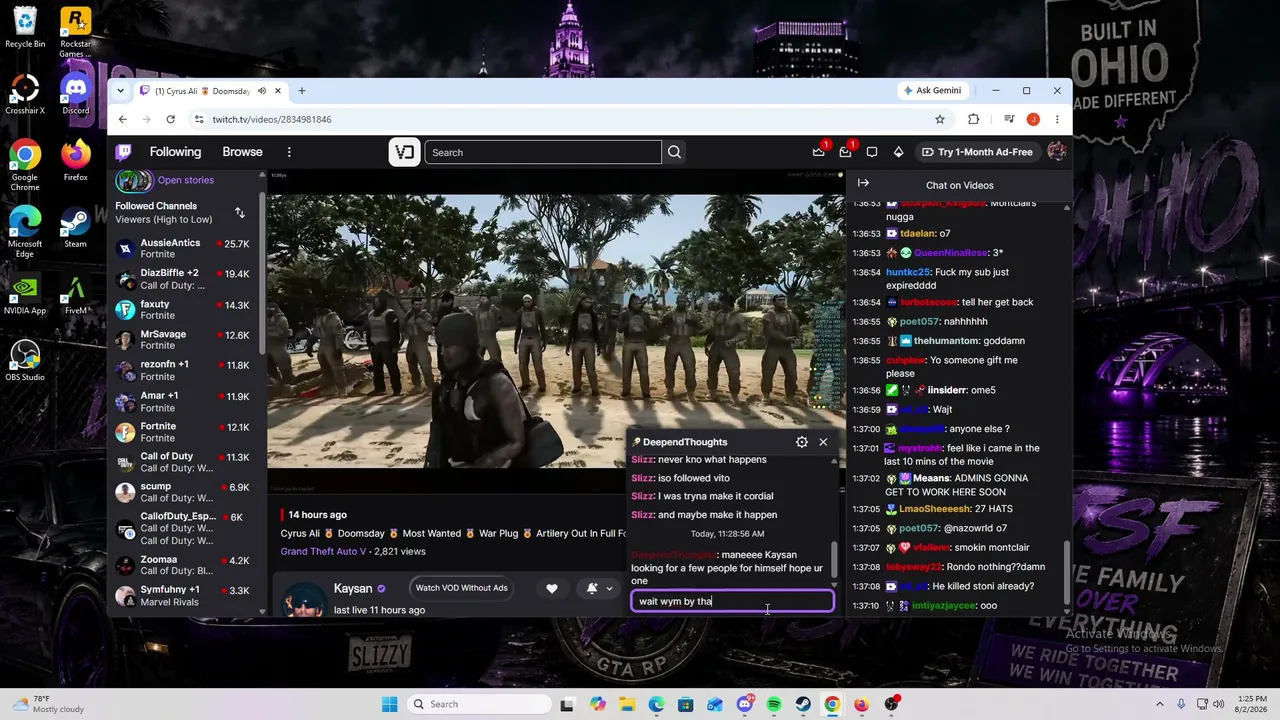The height and width of the screenshot is (720, 1280).
Task: Open Twitch Prime loot crown icon
Action: click(819, 152)
